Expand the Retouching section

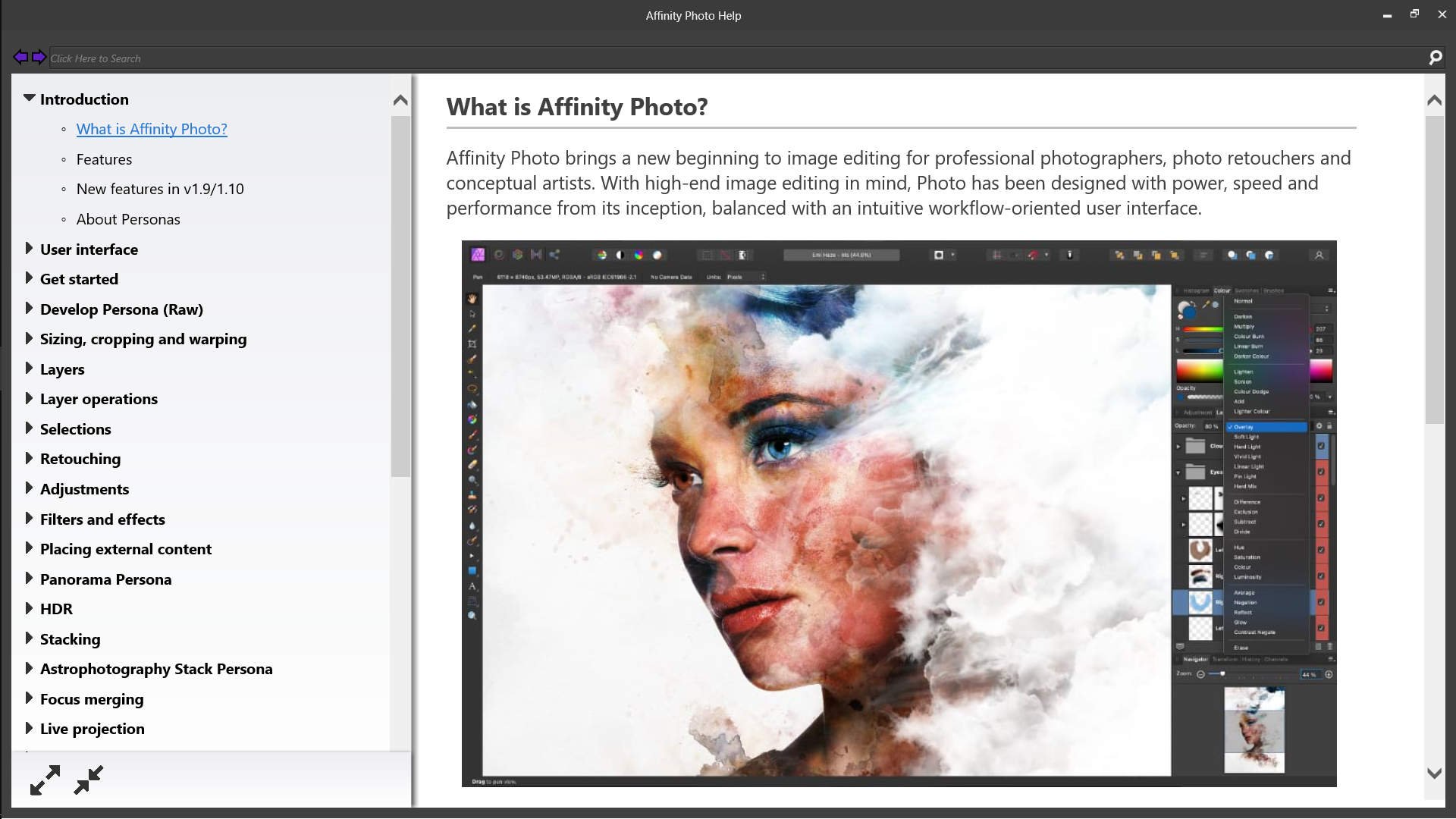29,457
